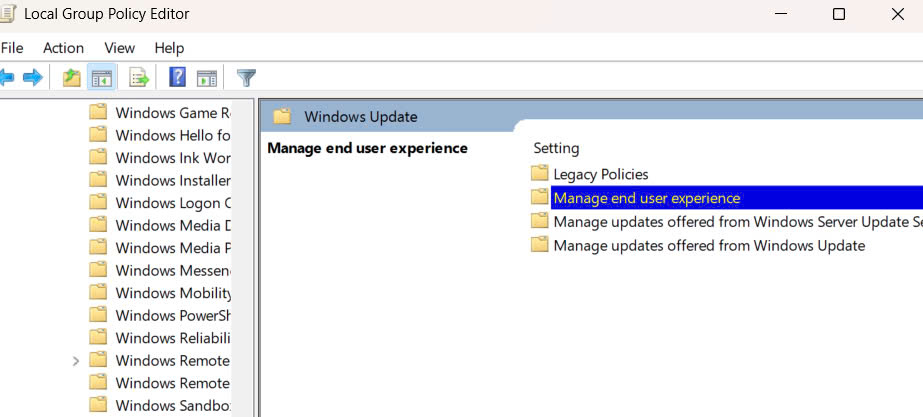Expand the Windows Remote tree node arrow
The height and width of the screenshot is (417, 923).
76,360
